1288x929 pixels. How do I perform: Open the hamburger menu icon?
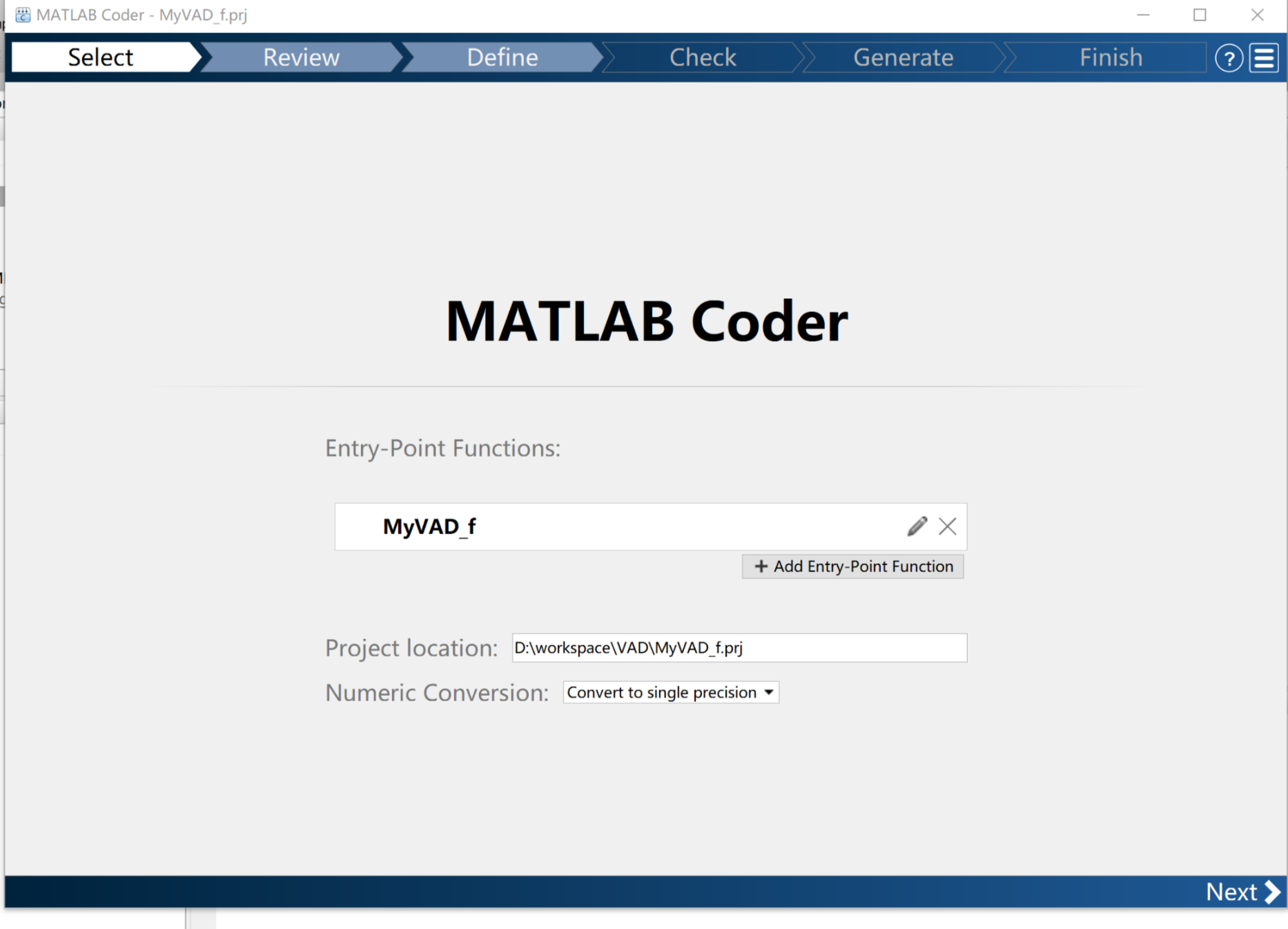tap(1265, 58)
